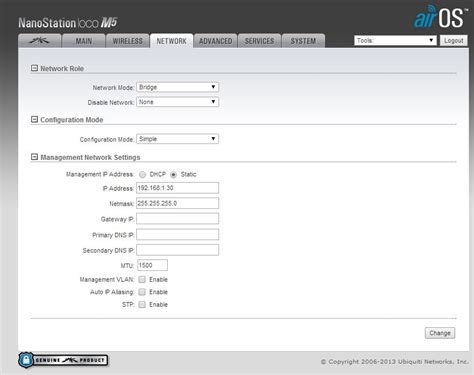Image resolution: width=474 pixels, height=375 pixels.
Task: Select the NETWORK tab
Action: click(x=171, y=41)
